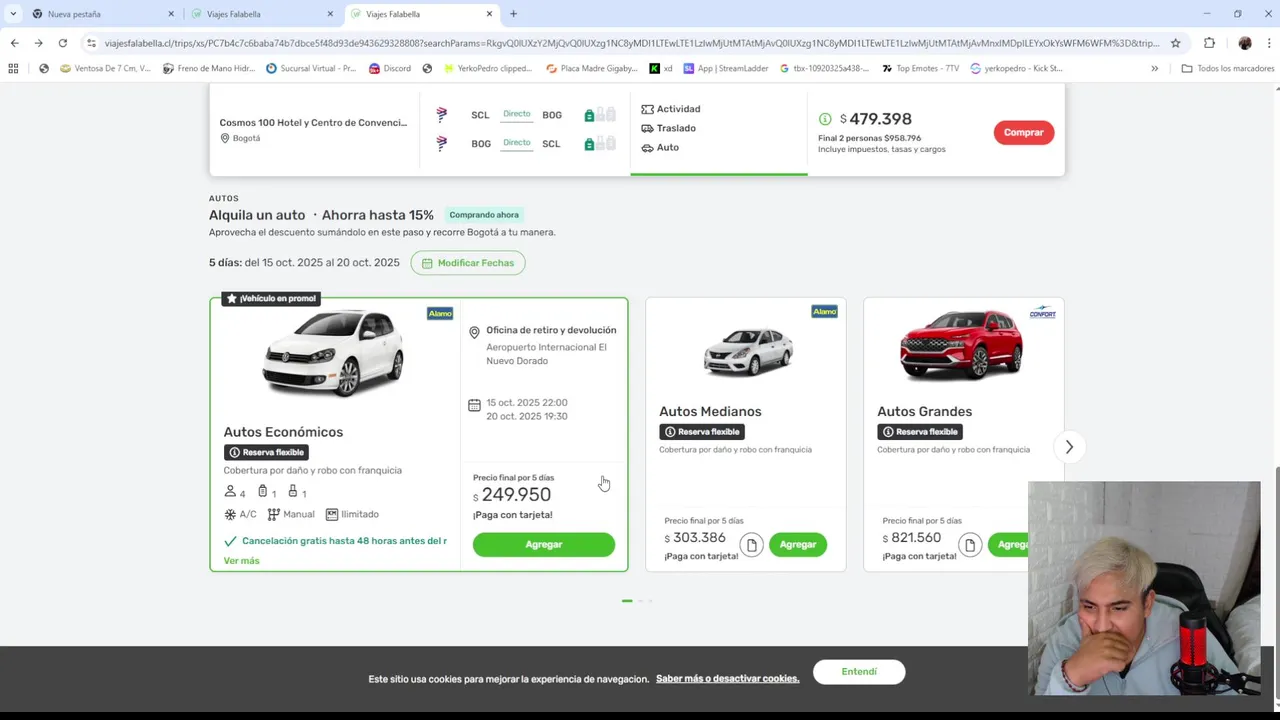Click the red SUV image

point(961,345)
